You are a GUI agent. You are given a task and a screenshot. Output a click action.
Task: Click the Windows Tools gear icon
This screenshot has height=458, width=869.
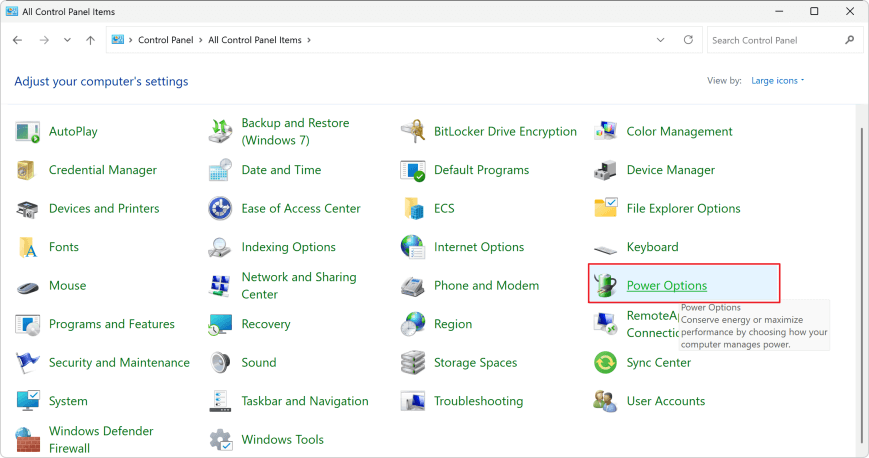(221, 440)
